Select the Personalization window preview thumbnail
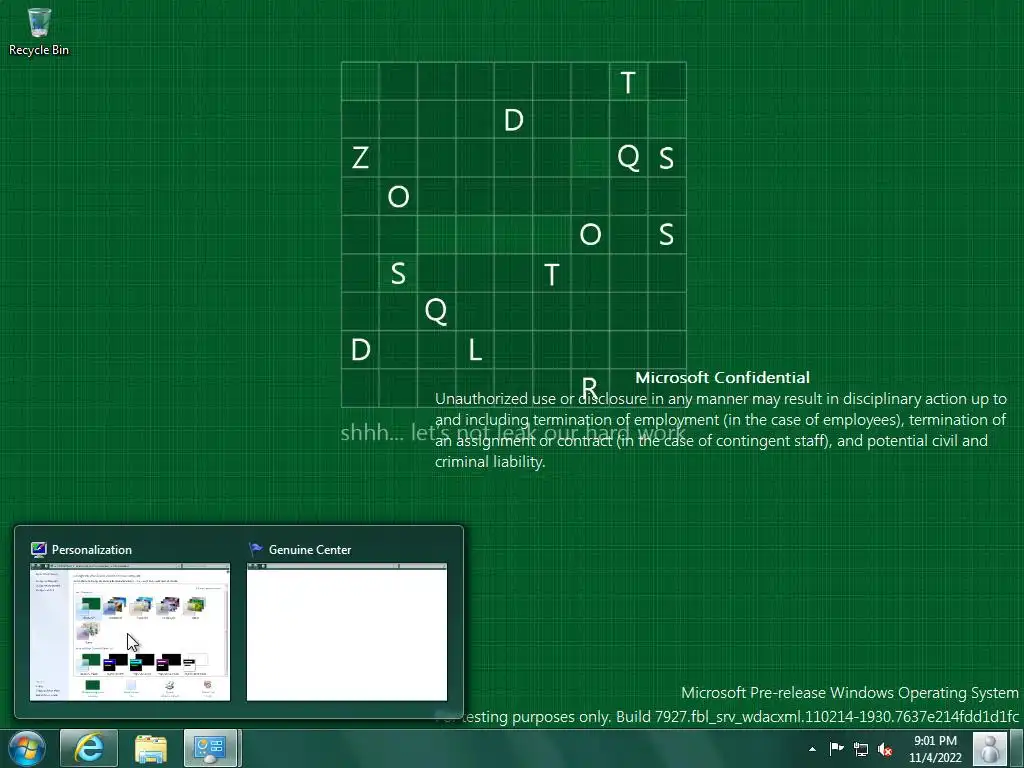This screenshot has width=1024, height=768. [x=130, y=632]
